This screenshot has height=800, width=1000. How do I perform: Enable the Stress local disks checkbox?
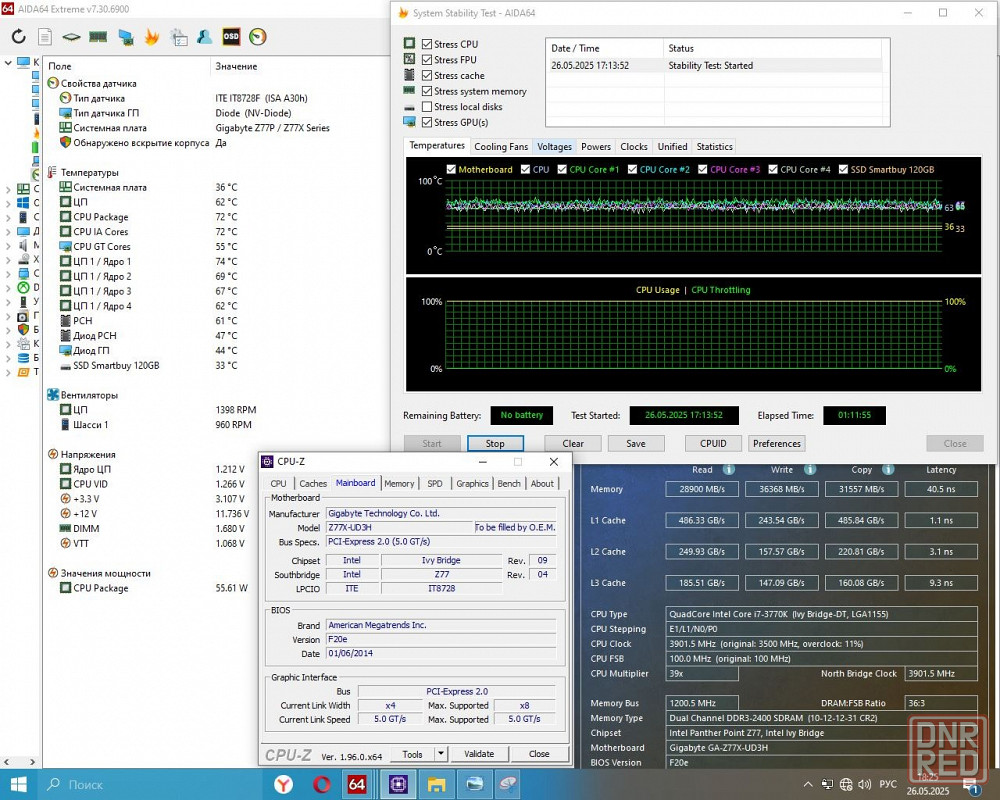[427, 107]
